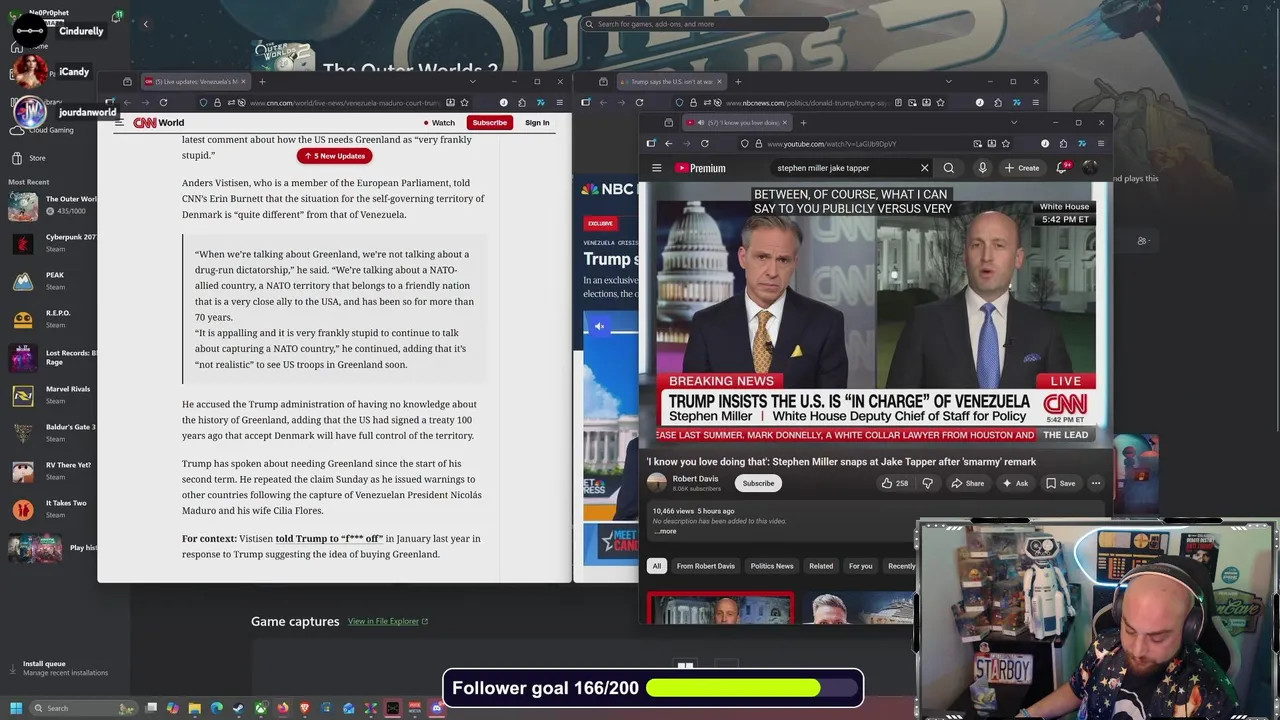Clear the YouTube search text
1280x720 pixels.
click(924, 168)
